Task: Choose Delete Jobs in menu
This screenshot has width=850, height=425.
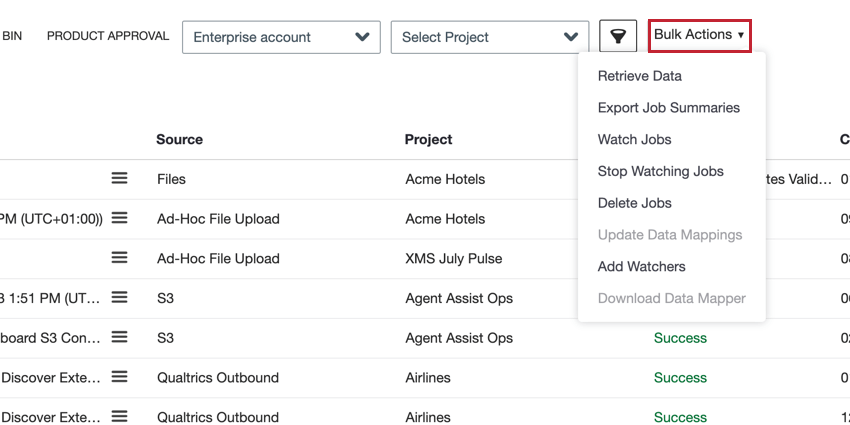Action: tap(634, 203)
